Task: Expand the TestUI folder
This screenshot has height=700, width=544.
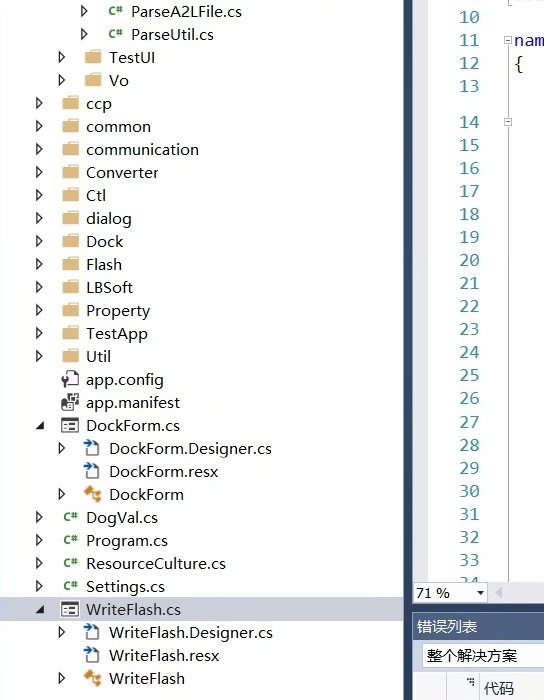Action: point(62,57)
